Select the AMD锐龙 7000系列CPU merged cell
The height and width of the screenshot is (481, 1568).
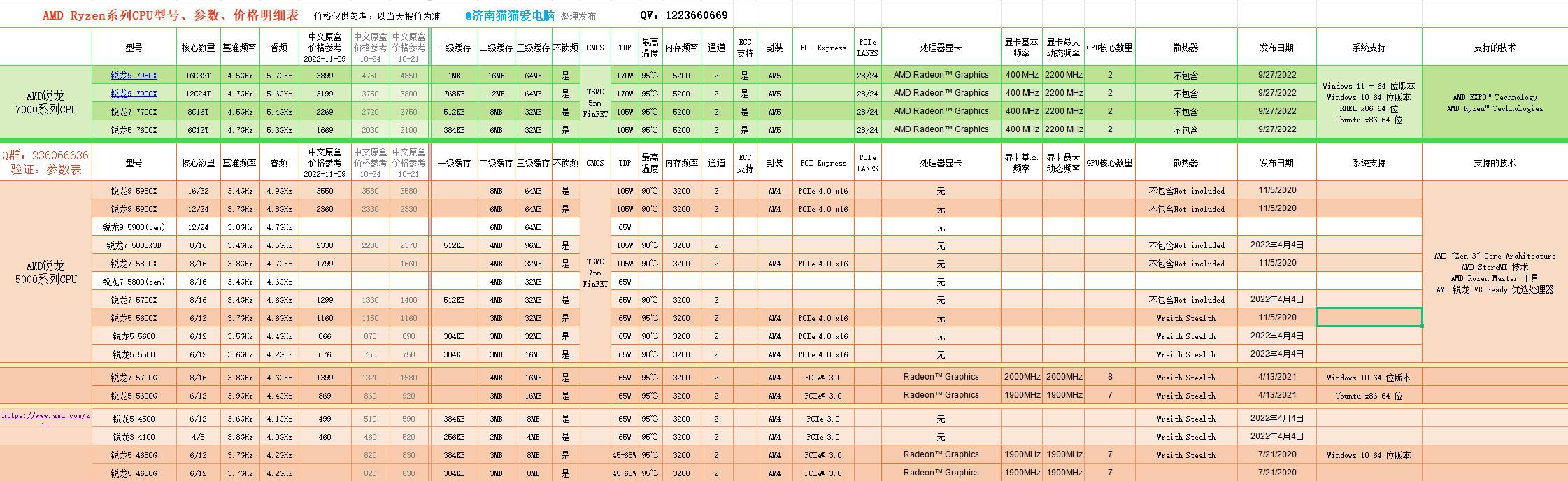tap(46, 103)
